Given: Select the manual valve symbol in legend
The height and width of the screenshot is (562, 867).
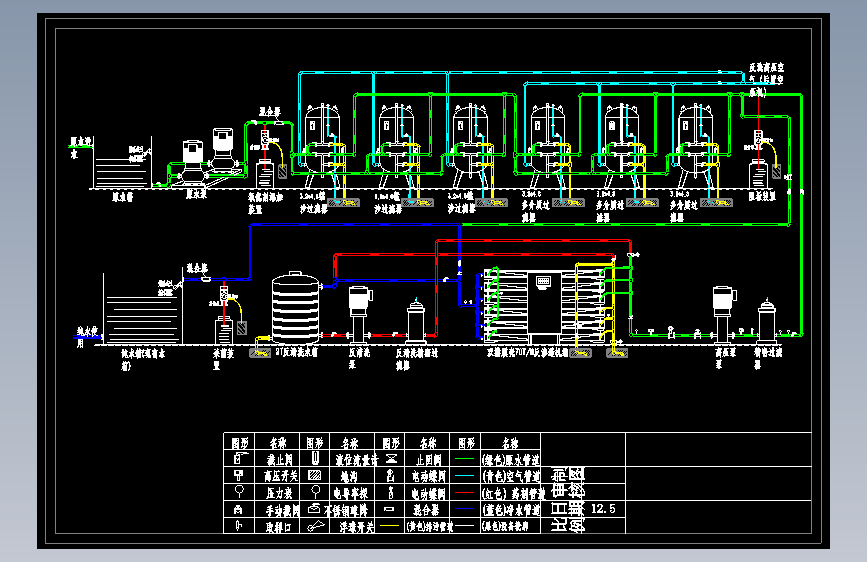Looking at the screenshot, I should 239,508.
